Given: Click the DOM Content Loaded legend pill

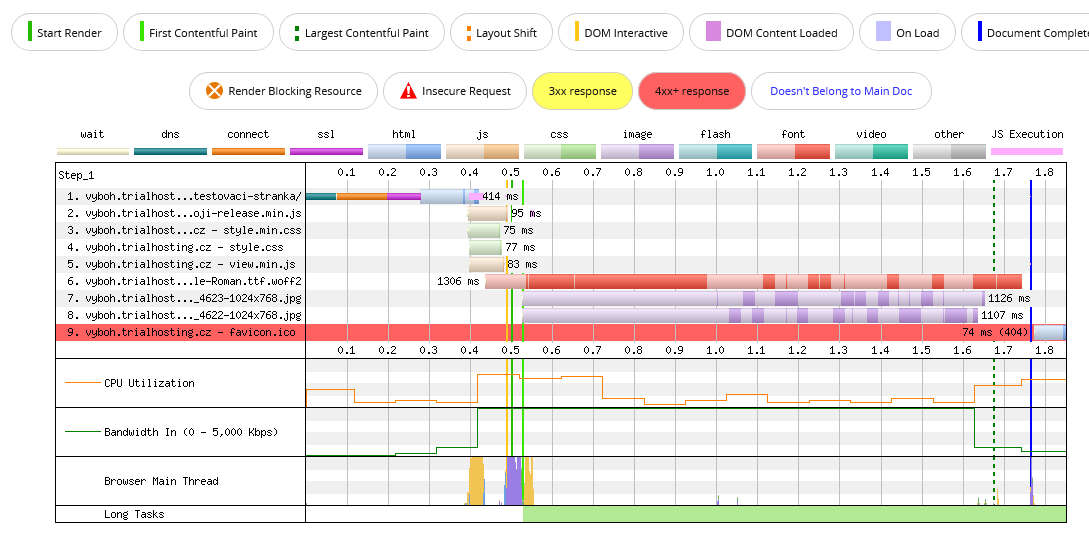Looking at the screenshot, I should [771, 33].
